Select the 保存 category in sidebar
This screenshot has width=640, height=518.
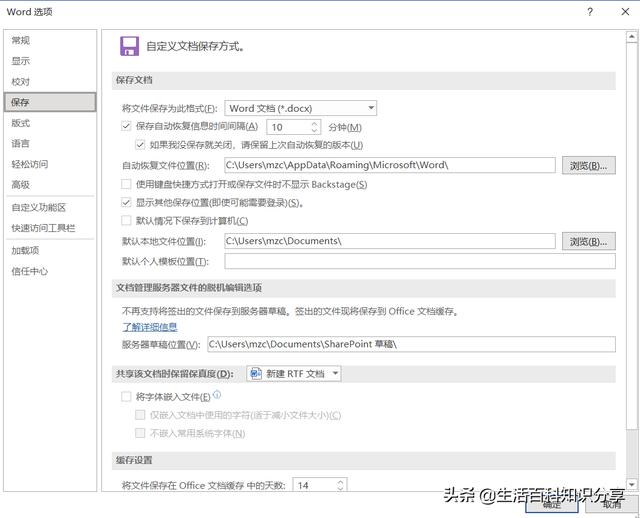click(x=50, y=102)
